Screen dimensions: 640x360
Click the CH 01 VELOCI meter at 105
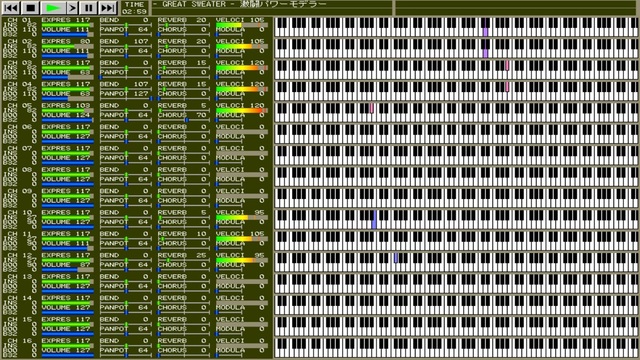(x=241, y=25)
